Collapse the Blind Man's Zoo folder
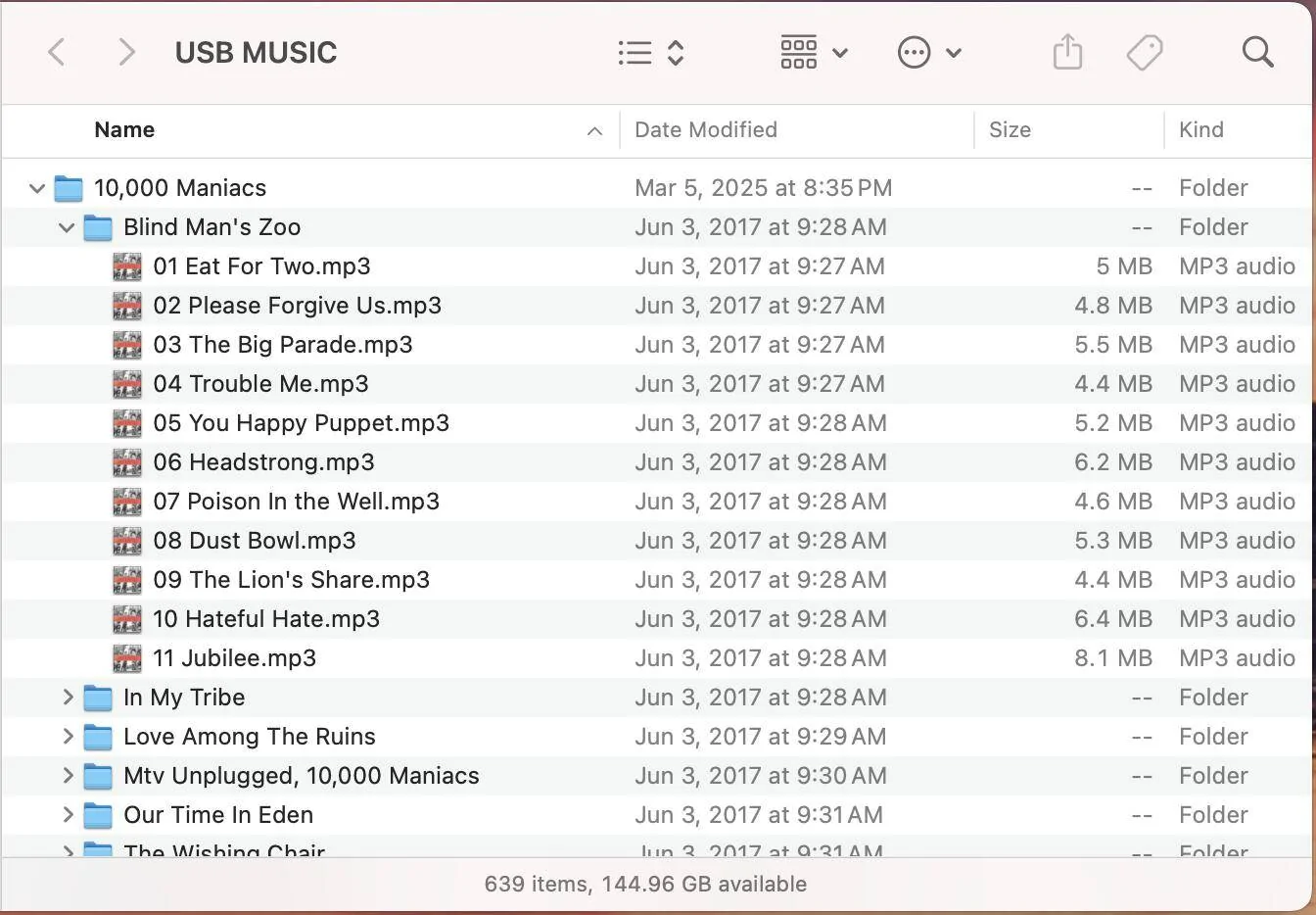Viewport: 1316px width, 915px height. [67, 227]
